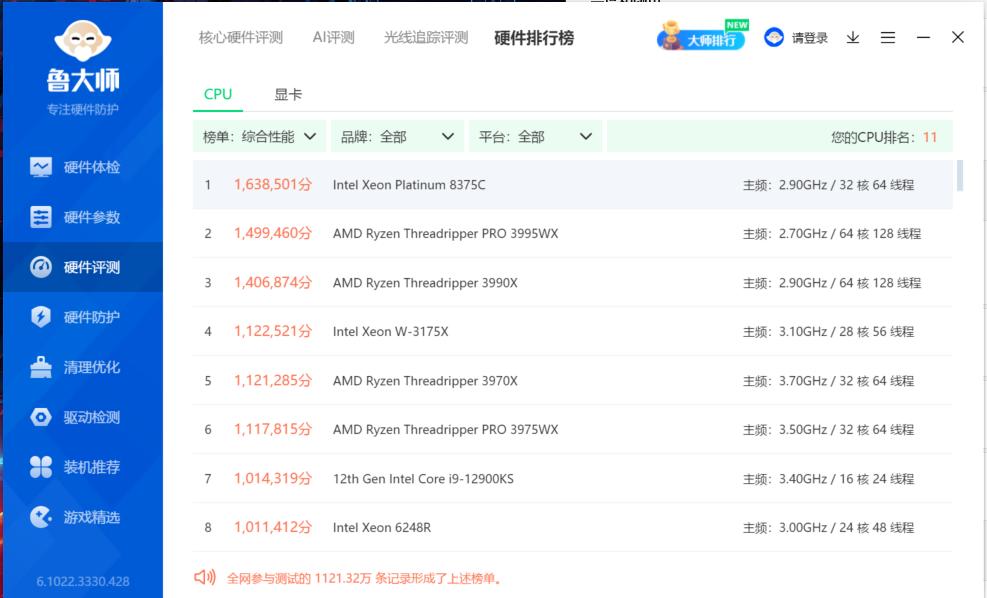Open the 品牌 brand filter dropdown
Viewport: 987px width, 598px height.
click(397, 136)
